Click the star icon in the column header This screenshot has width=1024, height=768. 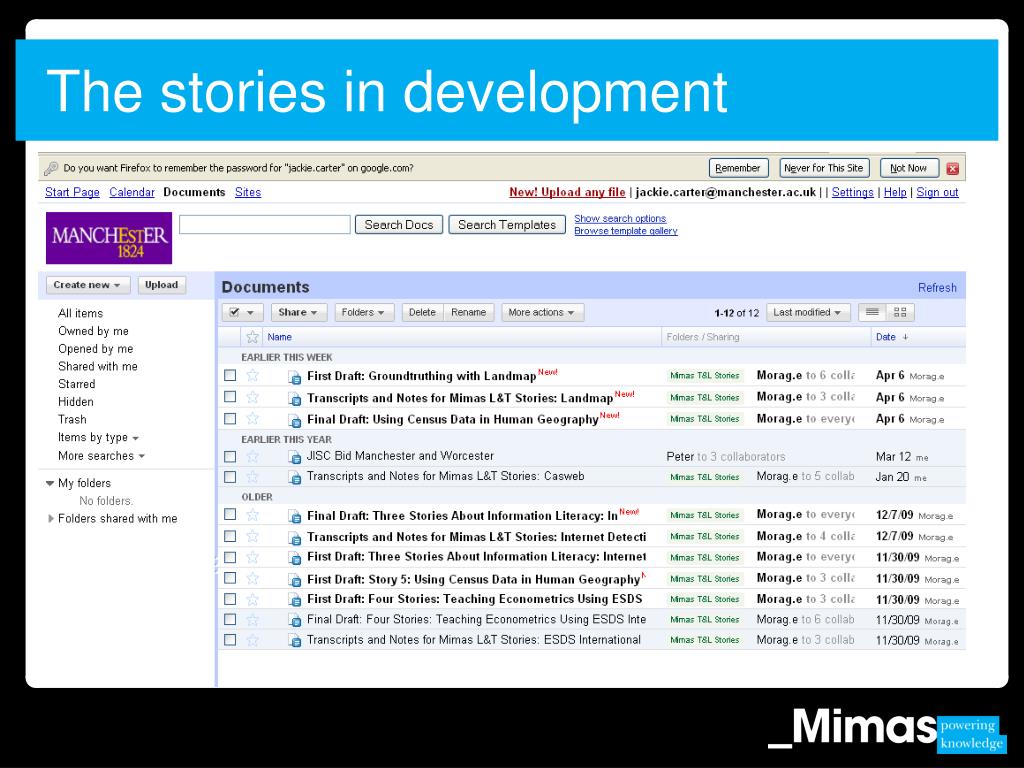coord(252,337)
